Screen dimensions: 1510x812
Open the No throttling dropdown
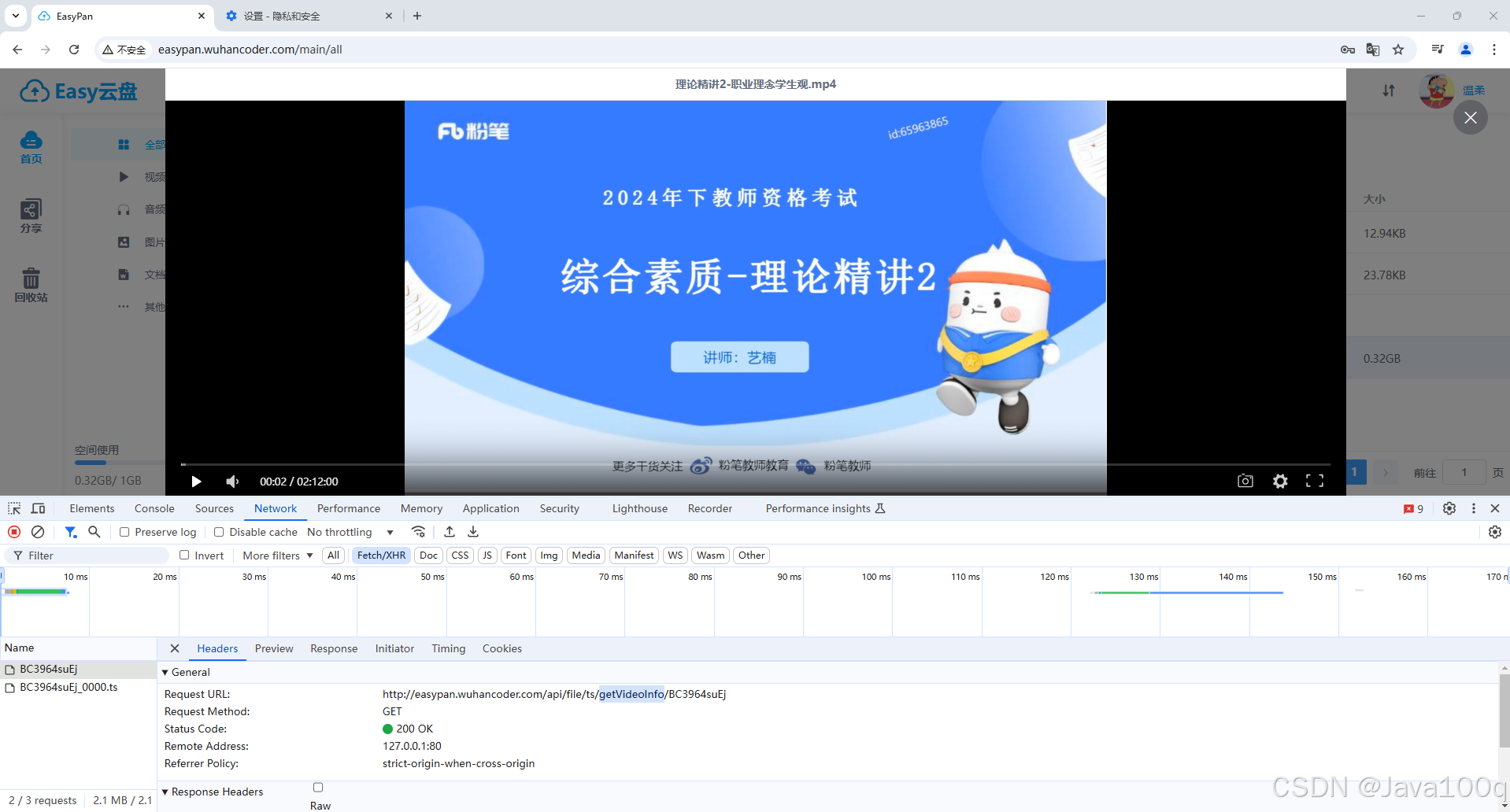350,532
